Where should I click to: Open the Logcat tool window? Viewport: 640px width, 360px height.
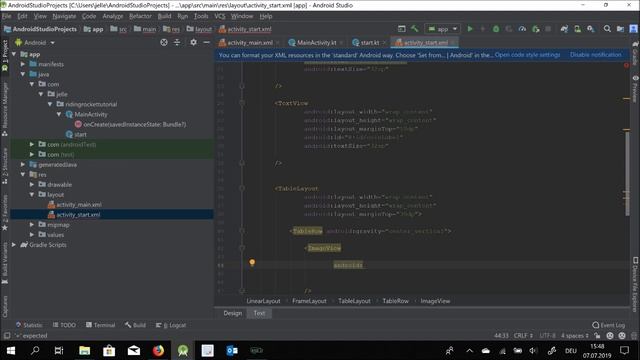point(171,325)
